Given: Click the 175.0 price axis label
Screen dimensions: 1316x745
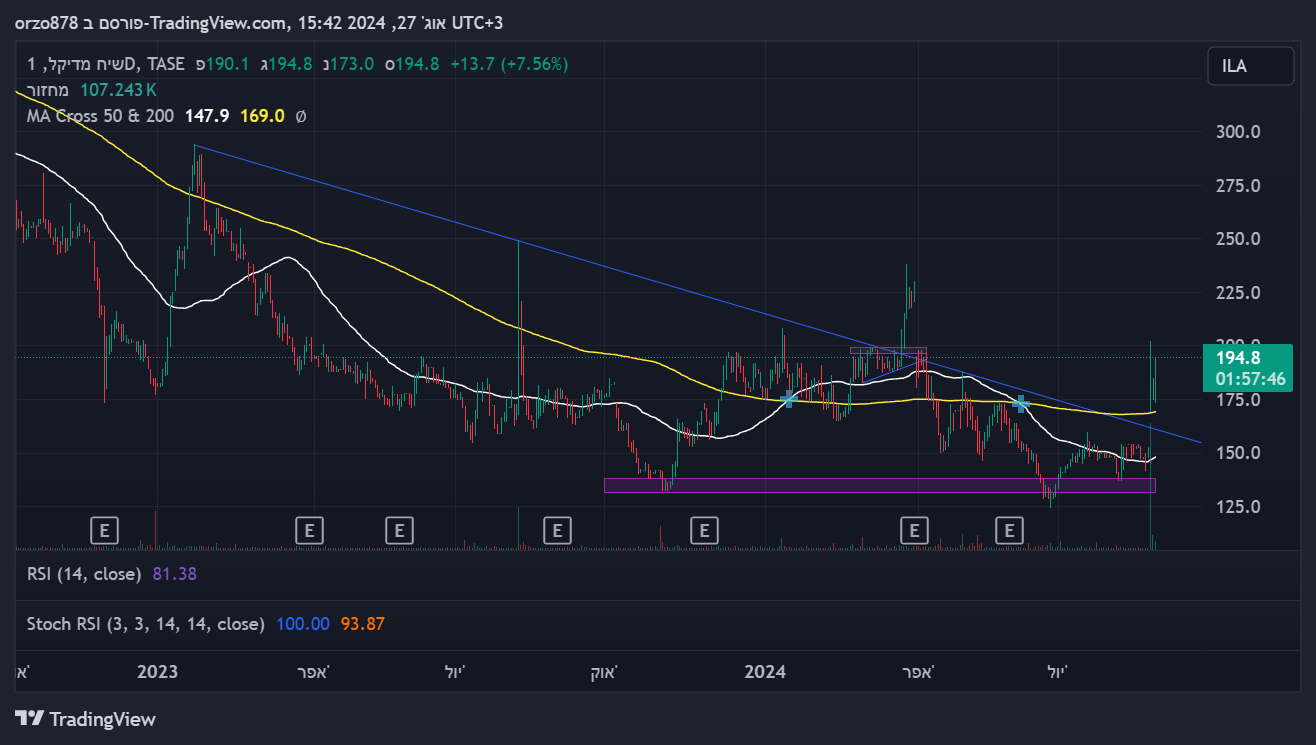Looking at the screenshot, I should pos(1237,400).
